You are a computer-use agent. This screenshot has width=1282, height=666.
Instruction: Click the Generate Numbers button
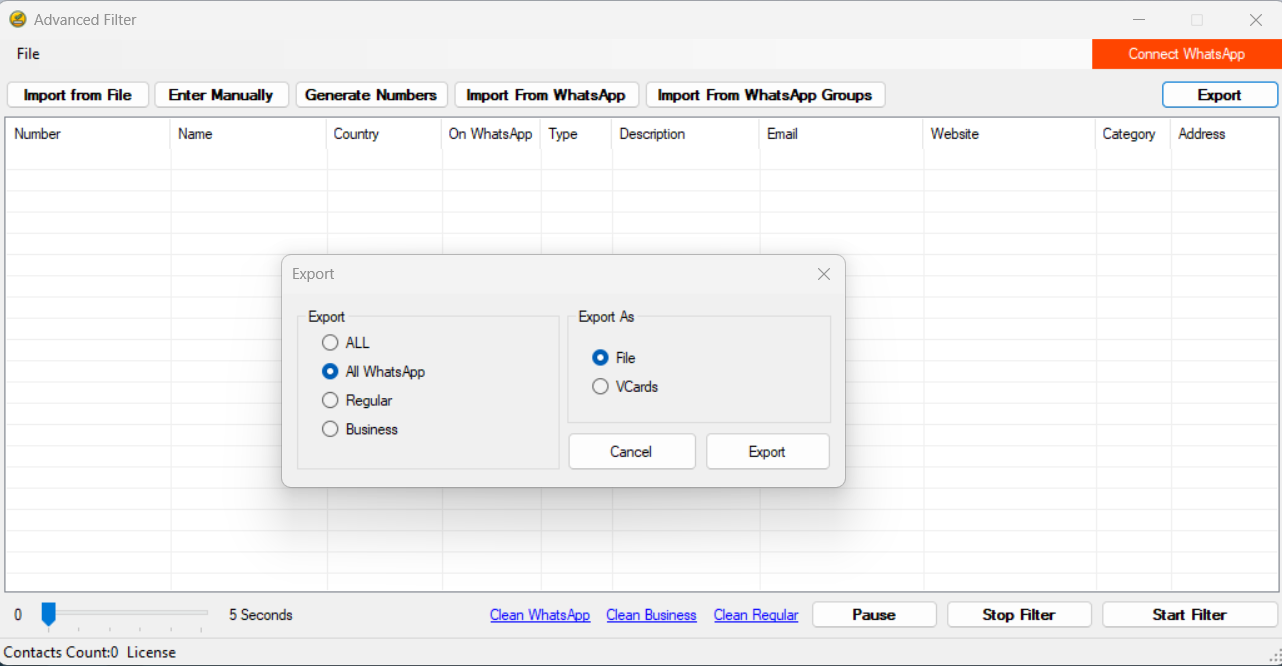pyautogui.click(x=371, y=95)
